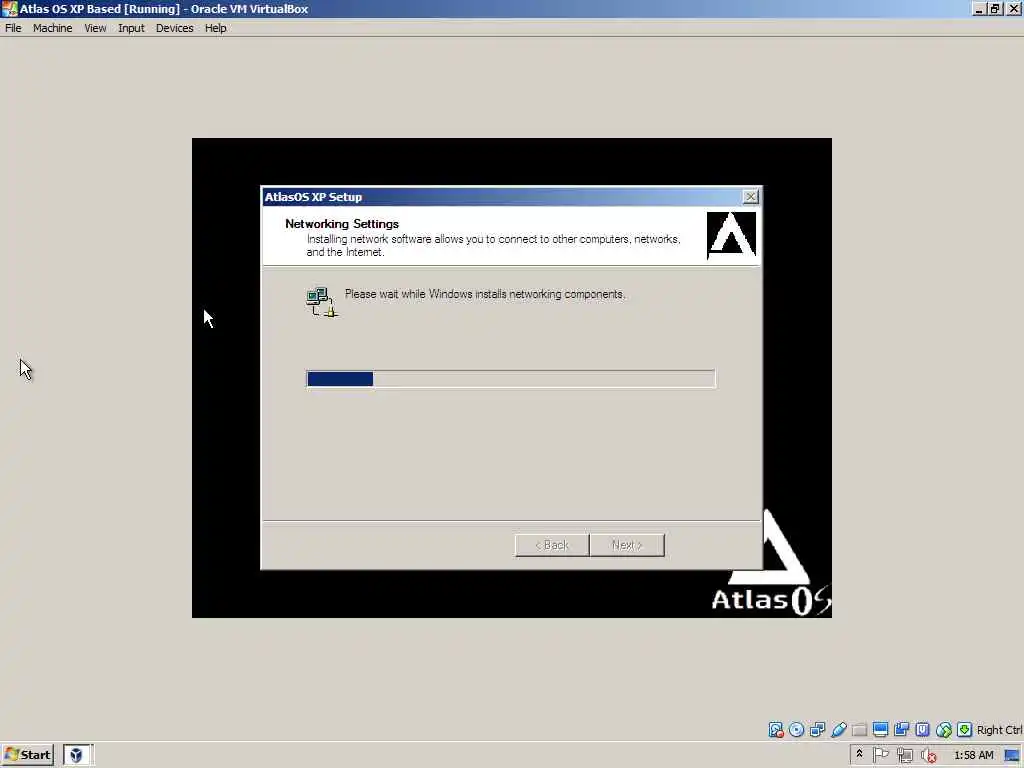Screen dimensions: 1024x768
Task: Click the Networking Settings heading
Action: pos(342,224)
